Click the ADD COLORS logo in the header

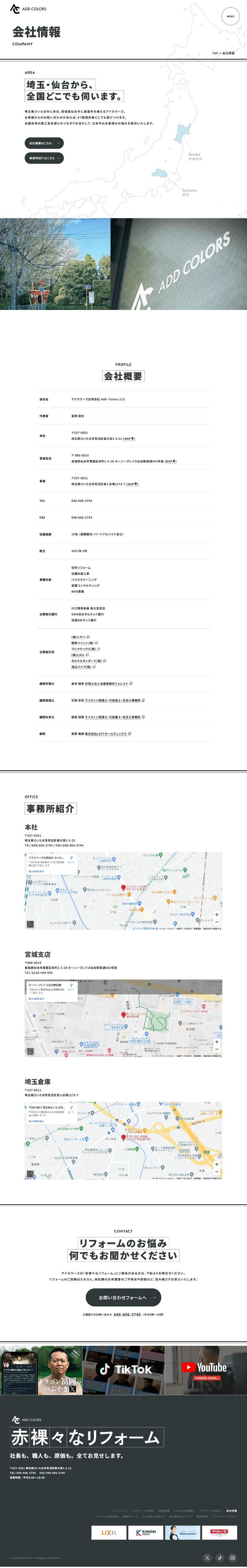28,8
